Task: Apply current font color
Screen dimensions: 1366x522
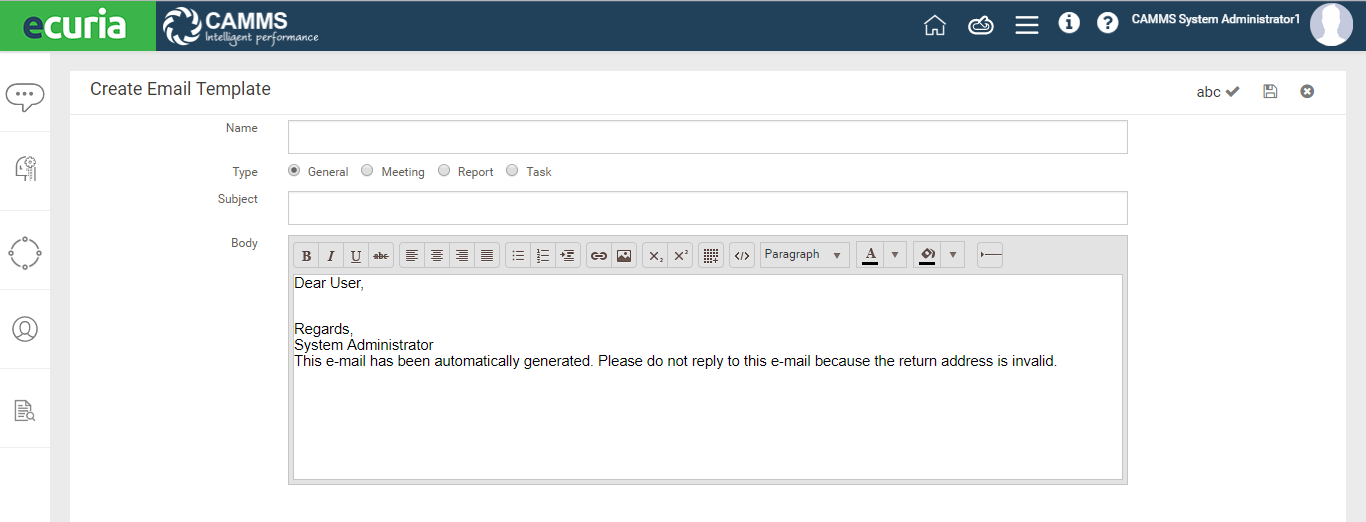Action: pos(870,255)
